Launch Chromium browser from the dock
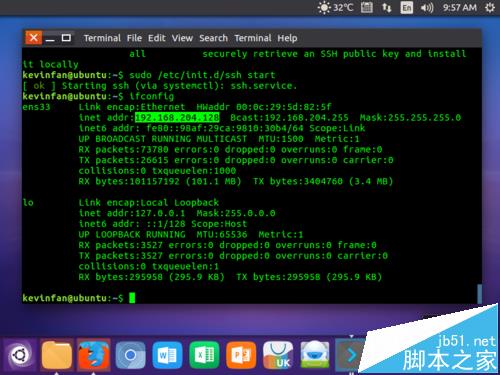 click(130, 355)
